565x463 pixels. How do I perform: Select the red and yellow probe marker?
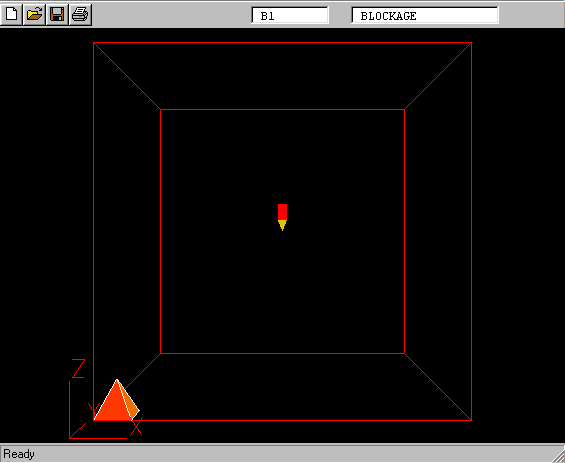click(x=282, y=217)
